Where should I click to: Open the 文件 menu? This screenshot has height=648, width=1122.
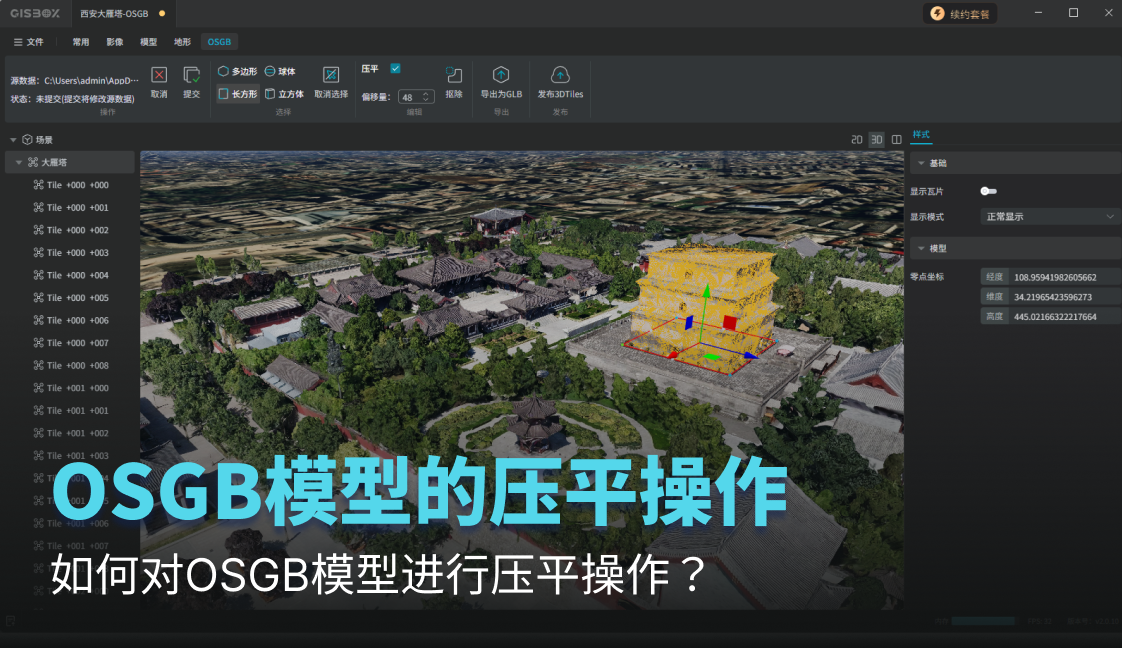[29, 42]
